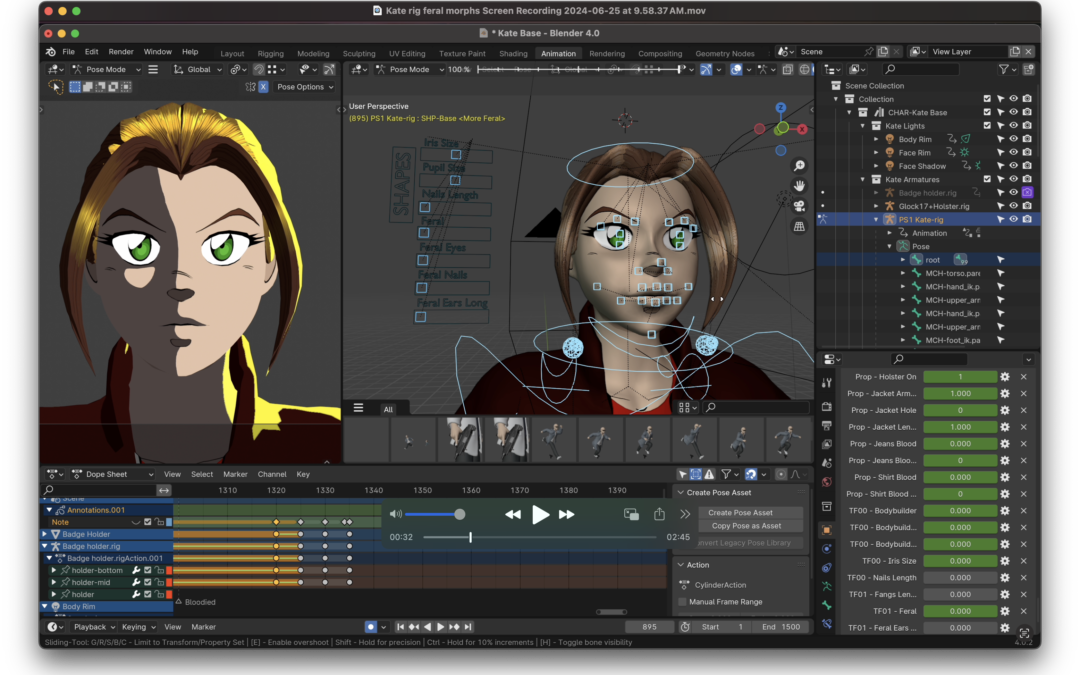This screenshot has width=1080, height=675.
Task: Uncheck the Kate Lights collection checkbox
Action: coord(987,126)
